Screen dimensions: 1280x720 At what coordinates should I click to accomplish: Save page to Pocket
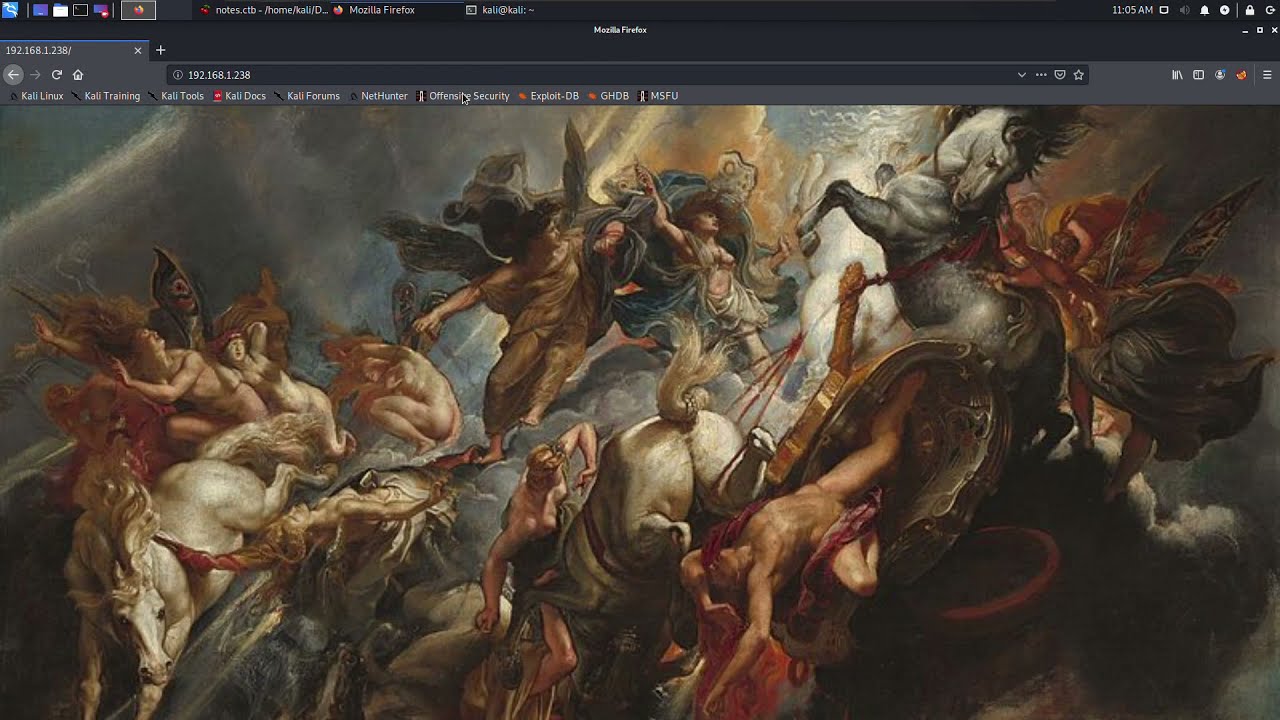pyautogui.click(x=1060, y=75)
